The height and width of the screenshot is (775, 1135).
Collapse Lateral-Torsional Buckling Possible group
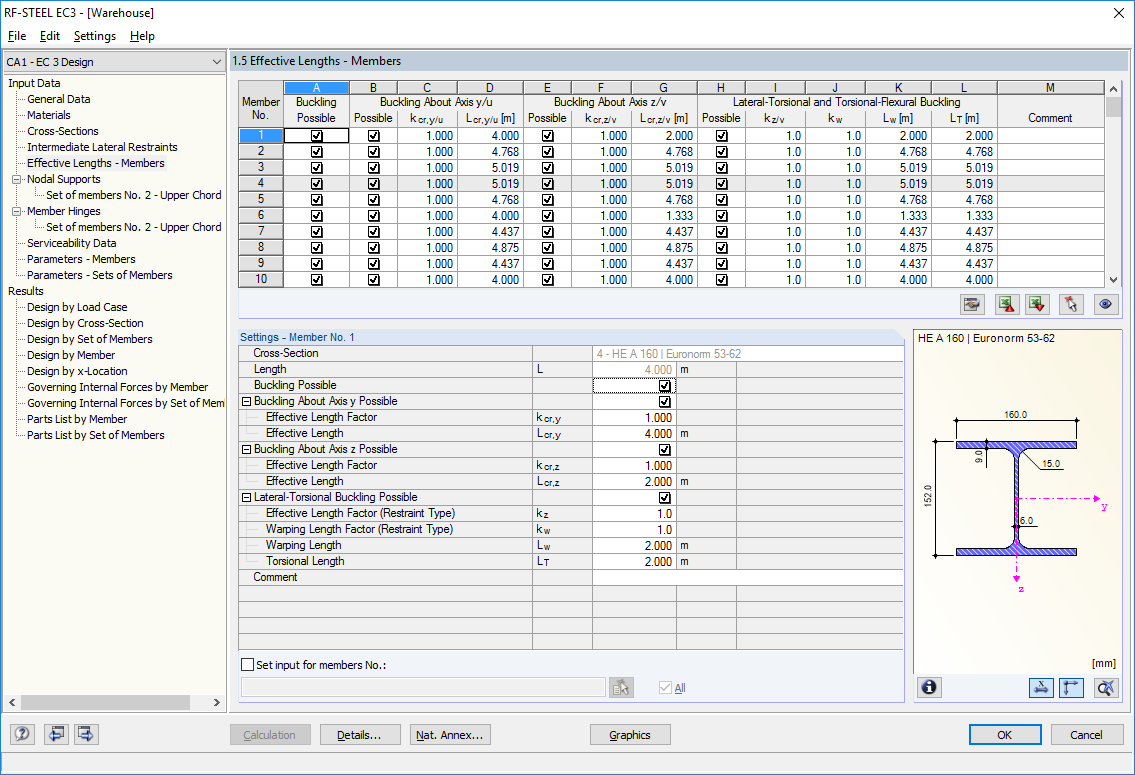(246, 498)
